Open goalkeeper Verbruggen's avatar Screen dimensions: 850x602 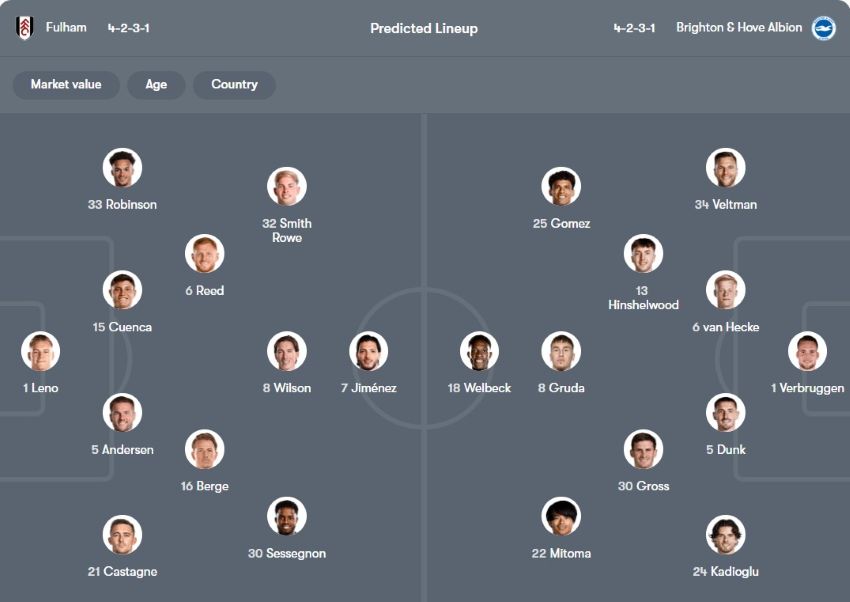pyautogui.click(x=807, y=352)
